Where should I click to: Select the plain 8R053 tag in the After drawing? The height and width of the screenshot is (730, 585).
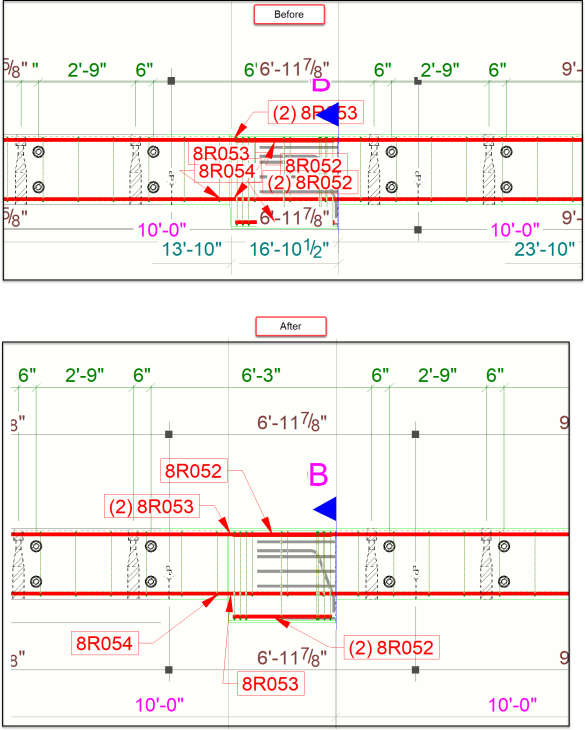coord(271,683)
